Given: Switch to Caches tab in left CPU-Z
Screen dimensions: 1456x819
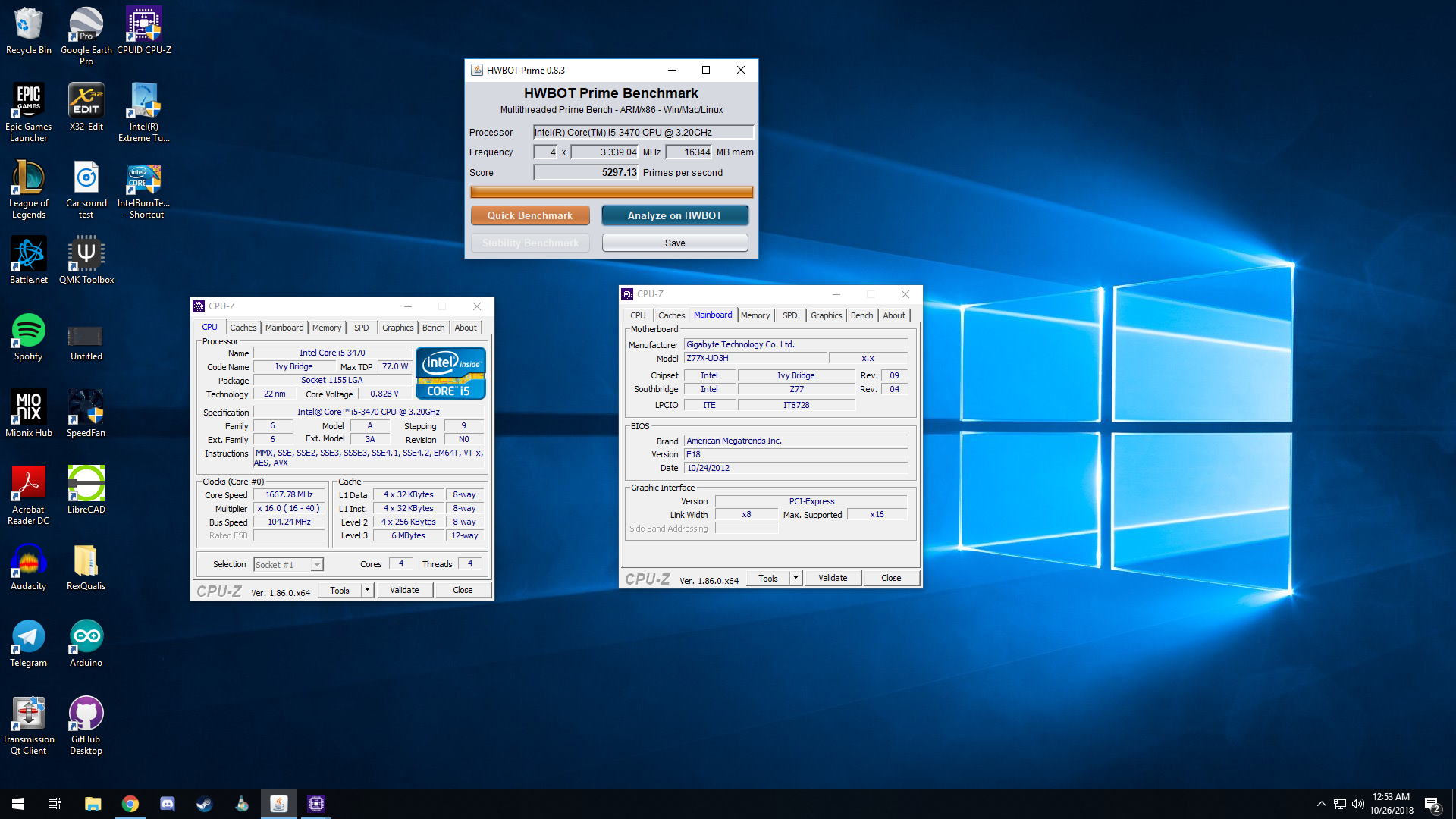Looking at the screenshot, I should pyautogui.click(x=243, y=328).
